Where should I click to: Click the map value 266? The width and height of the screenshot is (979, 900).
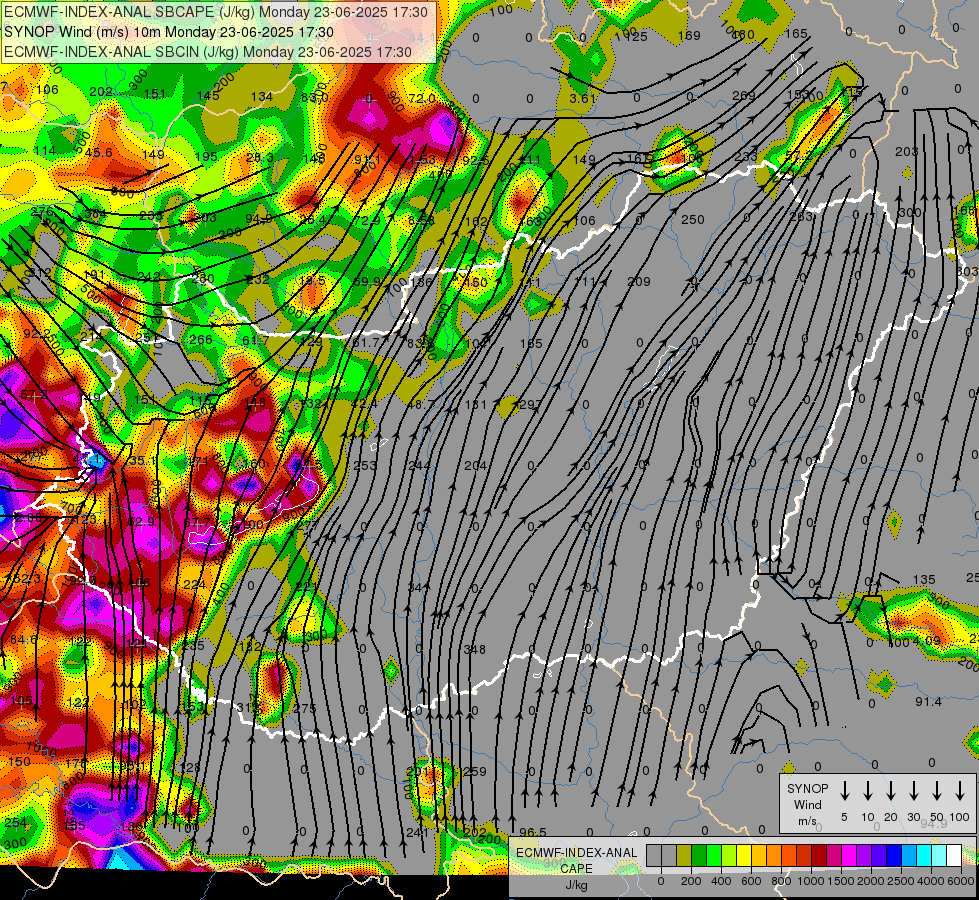pos(200,340)
